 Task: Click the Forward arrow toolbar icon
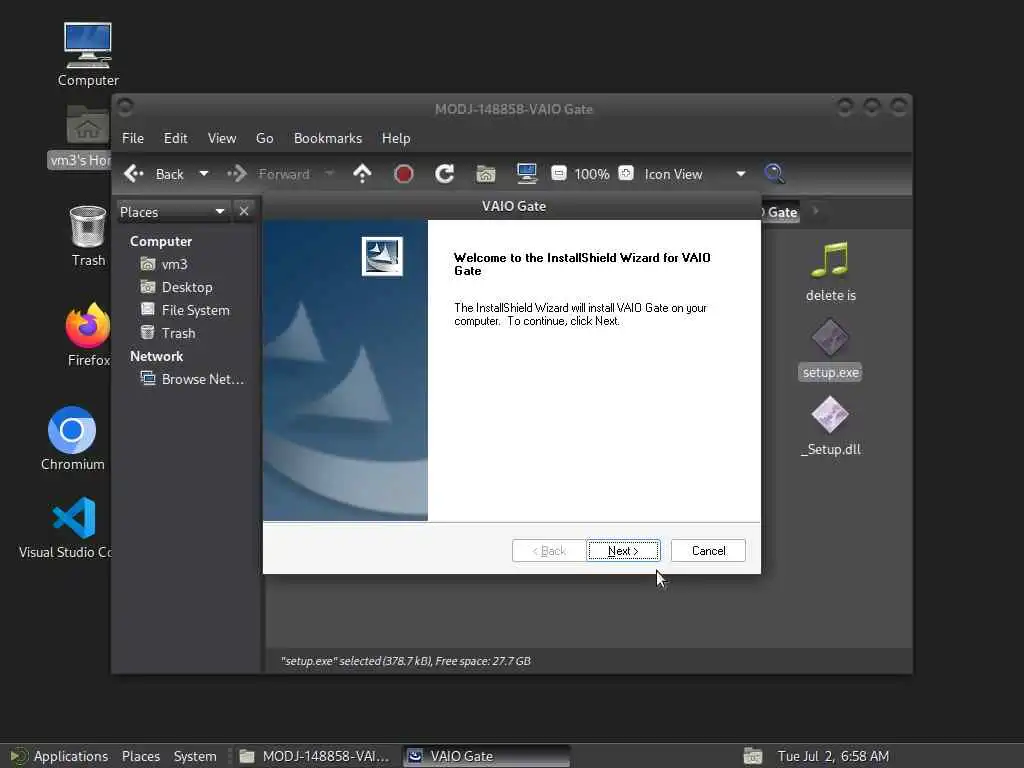[237, 174]
